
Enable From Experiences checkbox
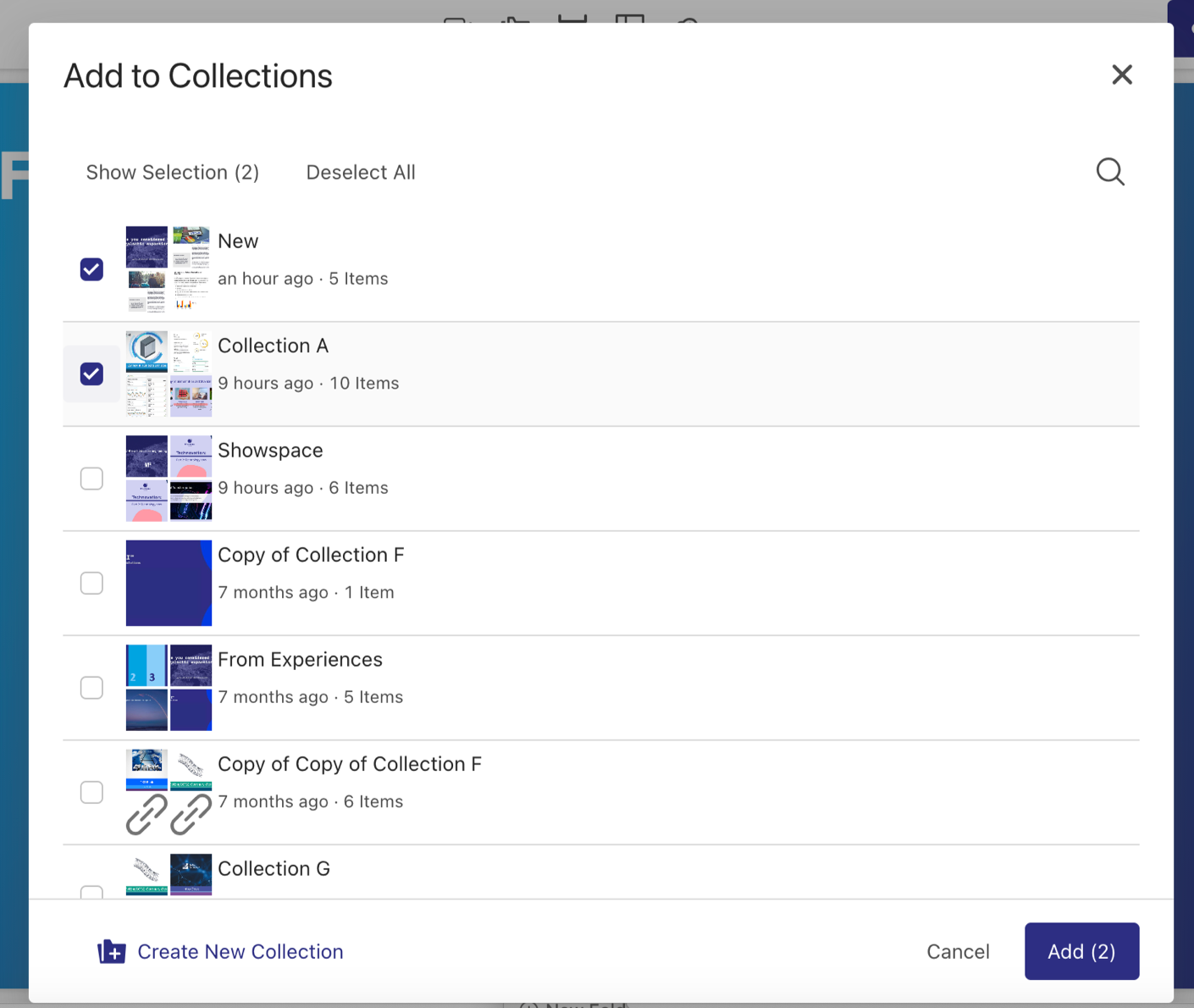[x=91, y=687]
